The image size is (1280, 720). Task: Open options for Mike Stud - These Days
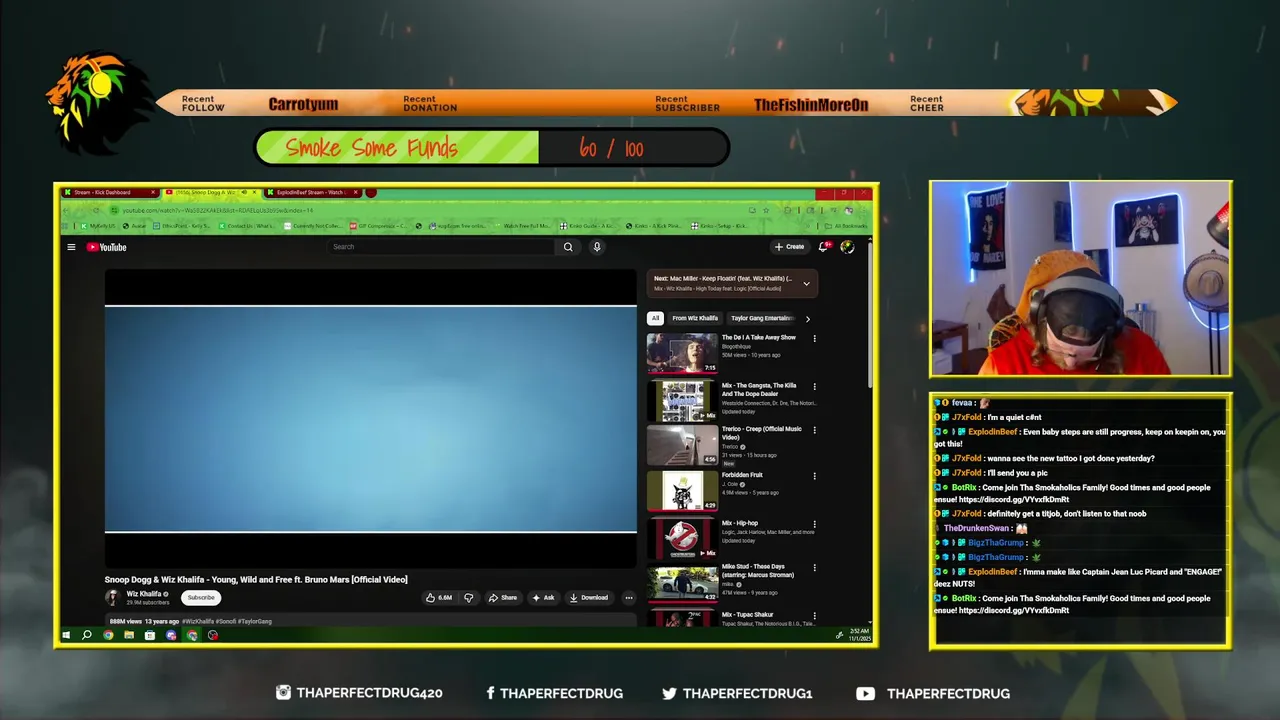814,569
